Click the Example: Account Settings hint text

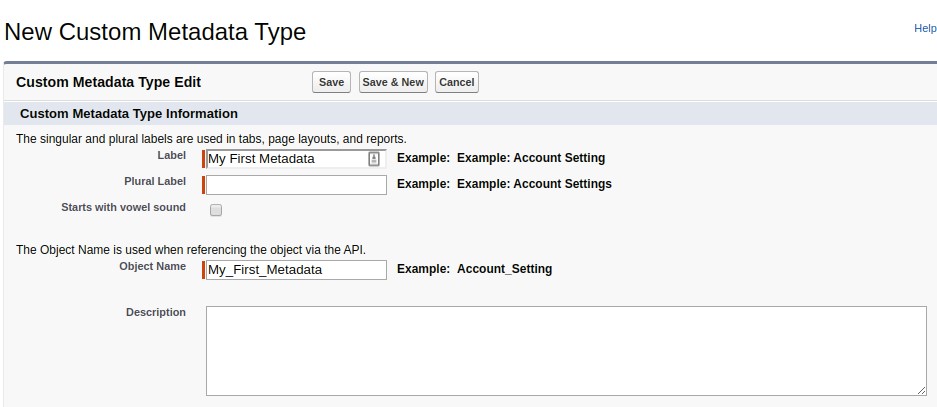coord(534,184)
